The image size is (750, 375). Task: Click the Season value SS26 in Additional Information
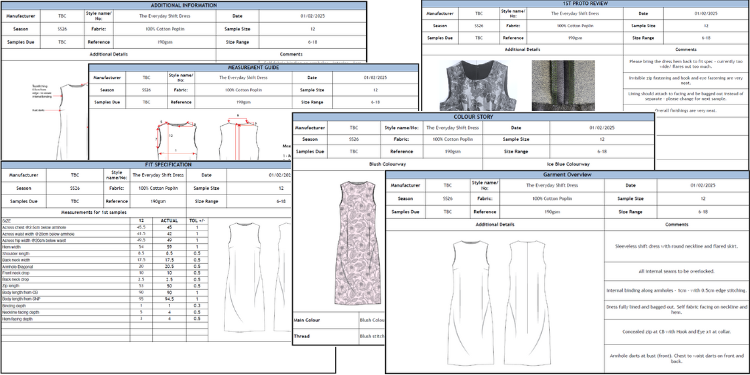pos(62,29)
